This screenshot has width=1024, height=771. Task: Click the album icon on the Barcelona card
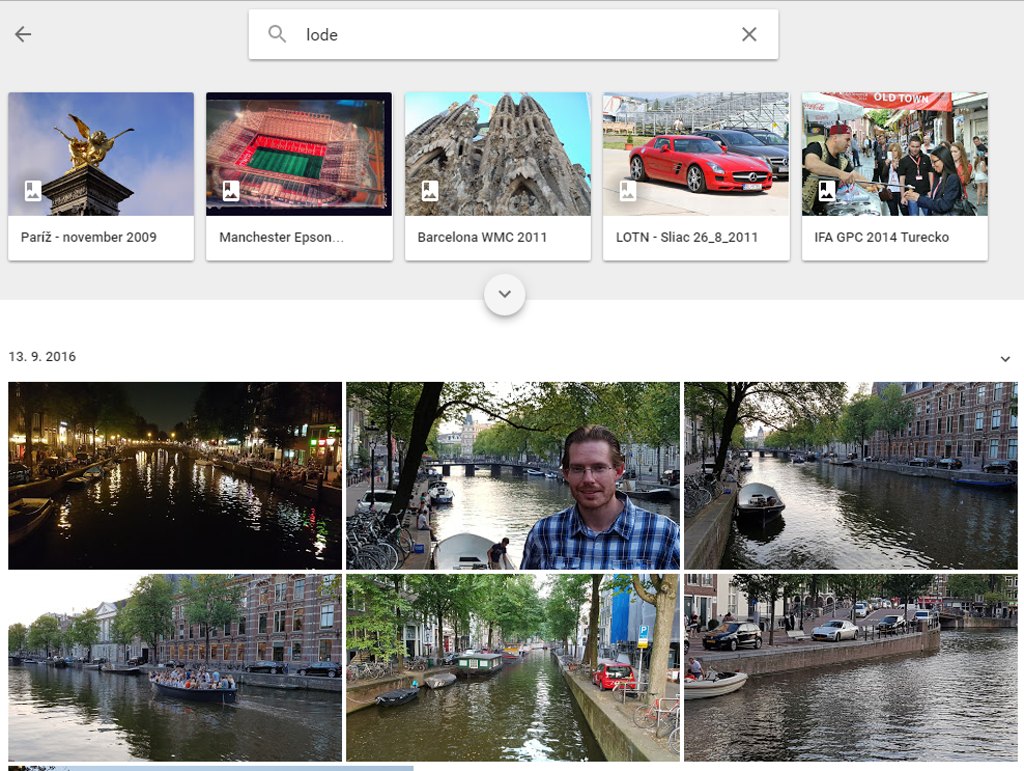click(x=430, y=191)
